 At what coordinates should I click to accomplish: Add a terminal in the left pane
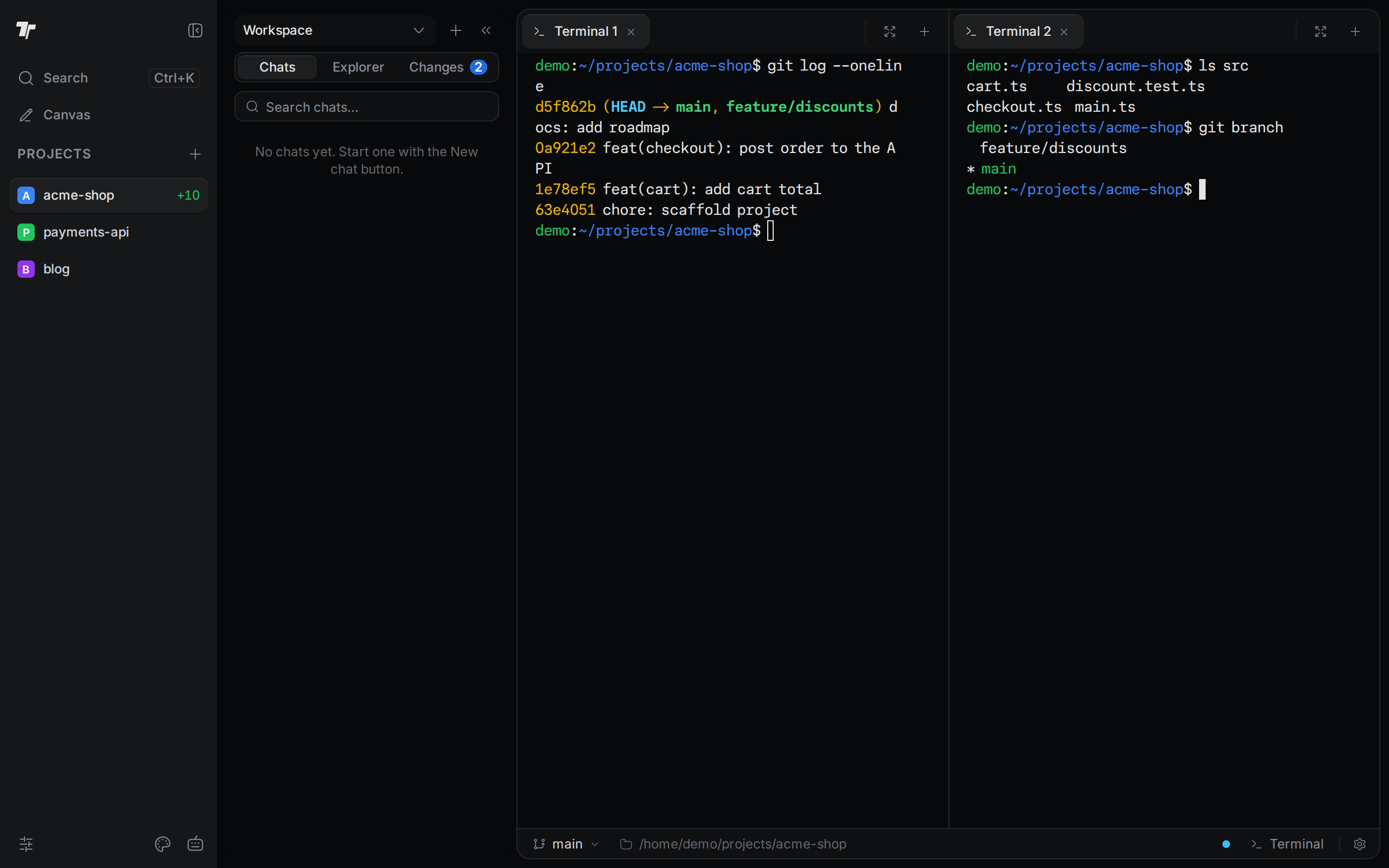[x=925, y=31]
